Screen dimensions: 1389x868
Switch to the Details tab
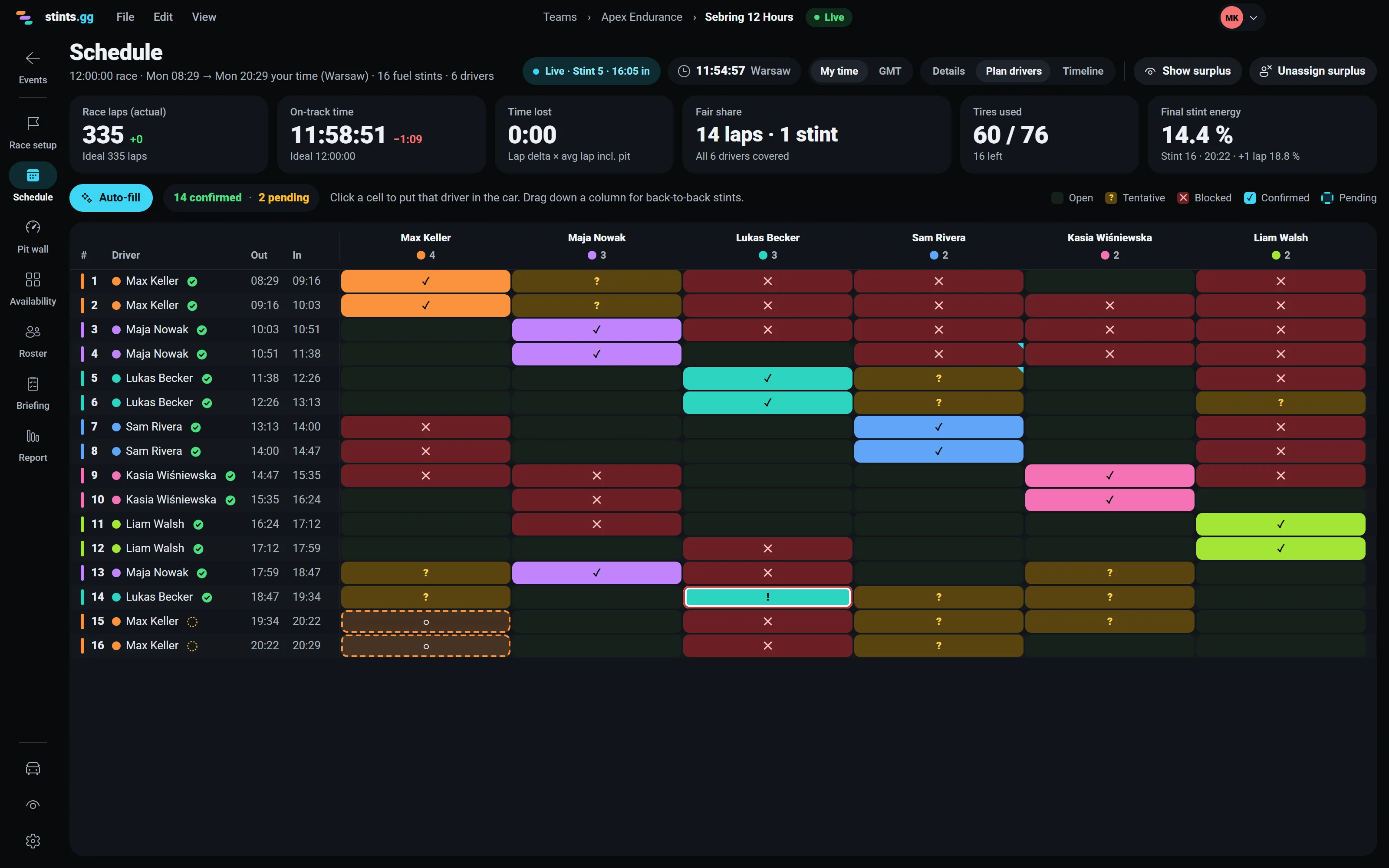pyautogui.click(x=948, y=71)
